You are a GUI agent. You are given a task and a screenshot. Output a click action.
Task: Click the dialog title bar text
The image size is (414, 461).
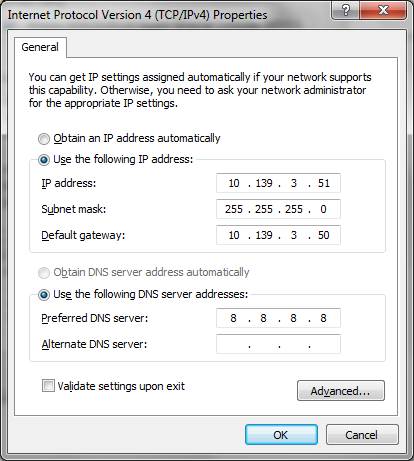point(137,15)
